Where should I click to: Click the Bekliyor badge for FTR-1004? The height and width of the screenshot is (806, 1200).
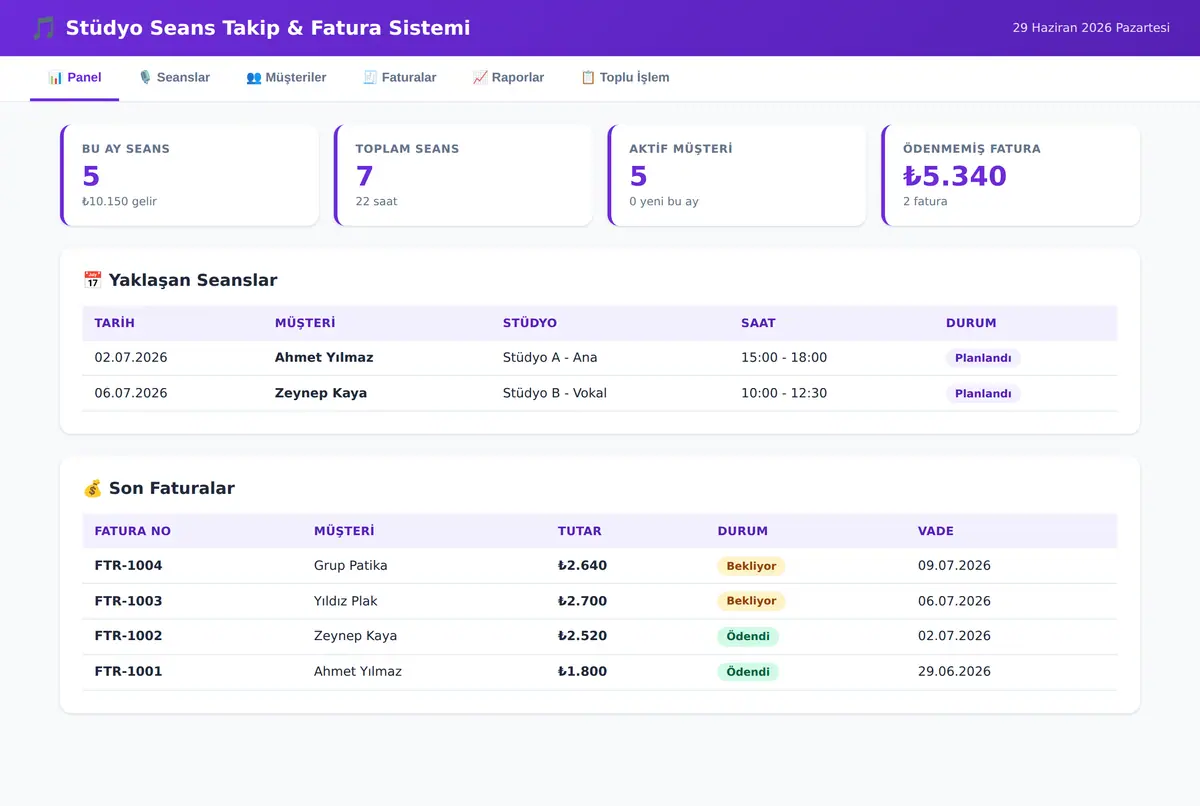pyautogui.click(x=751, y=566)
